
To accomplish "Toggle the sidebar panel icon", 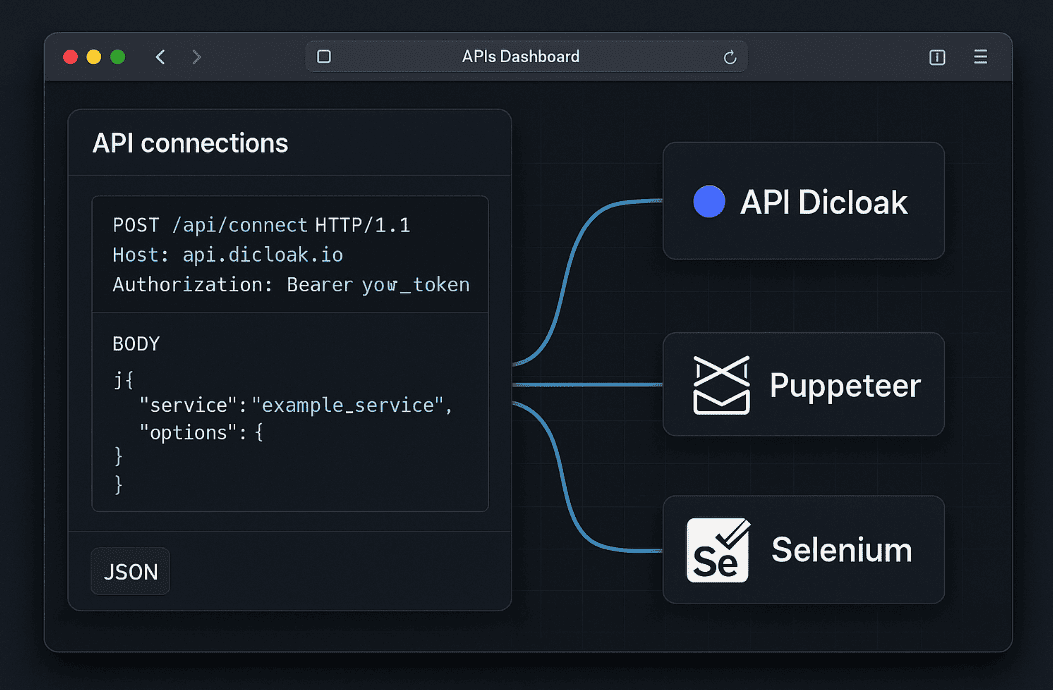I will tap(937, 57).
